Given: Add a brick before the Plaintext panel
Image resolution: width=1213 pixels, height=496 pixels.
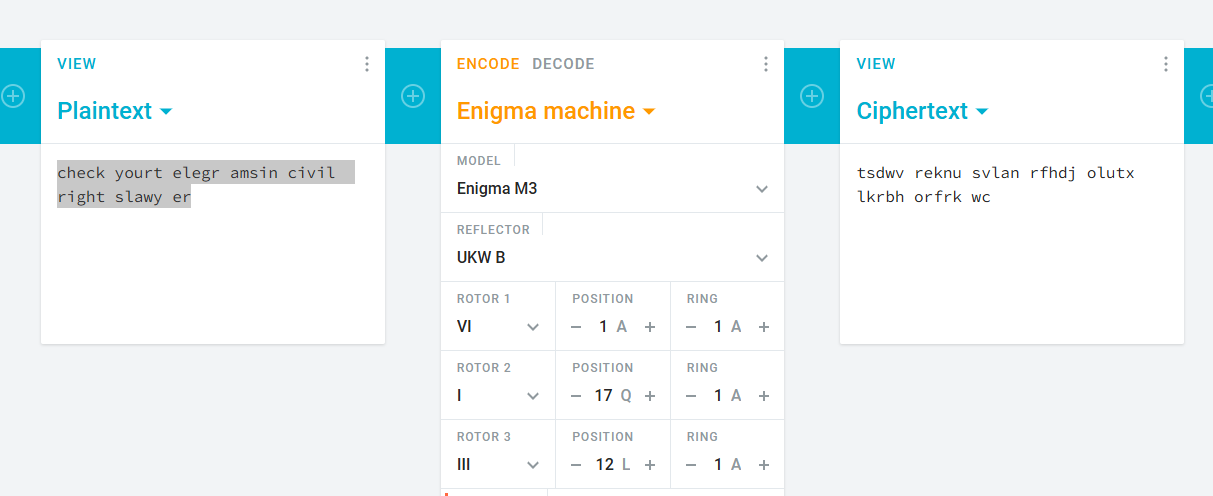Looking at the screenshot, I should (x=13, y=96).
